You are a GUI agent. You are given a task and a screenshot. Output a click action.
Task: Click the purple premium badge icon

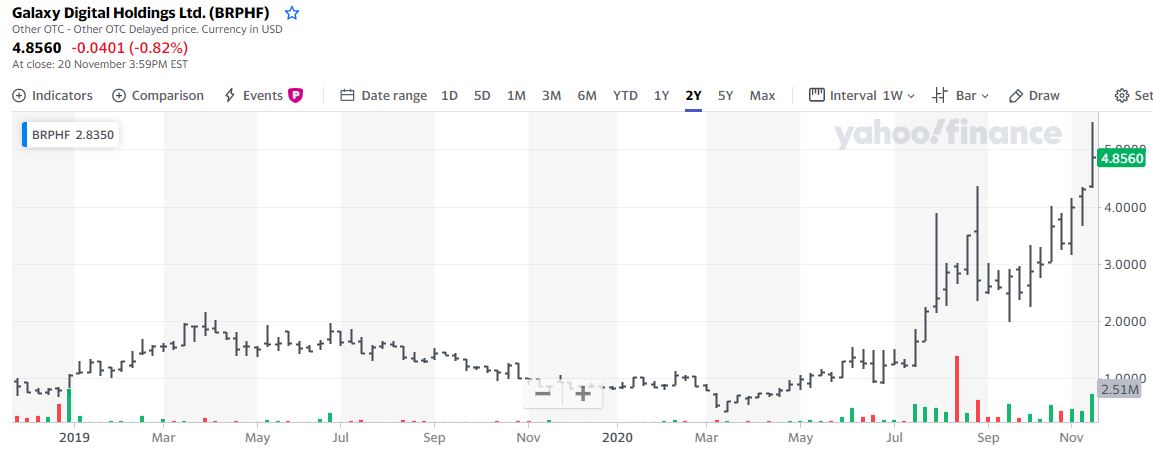(295, 96)
